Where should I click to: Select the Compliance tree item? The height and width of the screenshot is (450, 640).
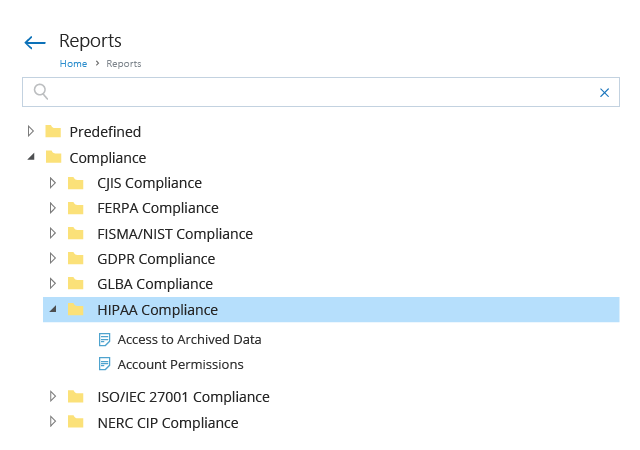pyautogui.click(x=108, y=158)
